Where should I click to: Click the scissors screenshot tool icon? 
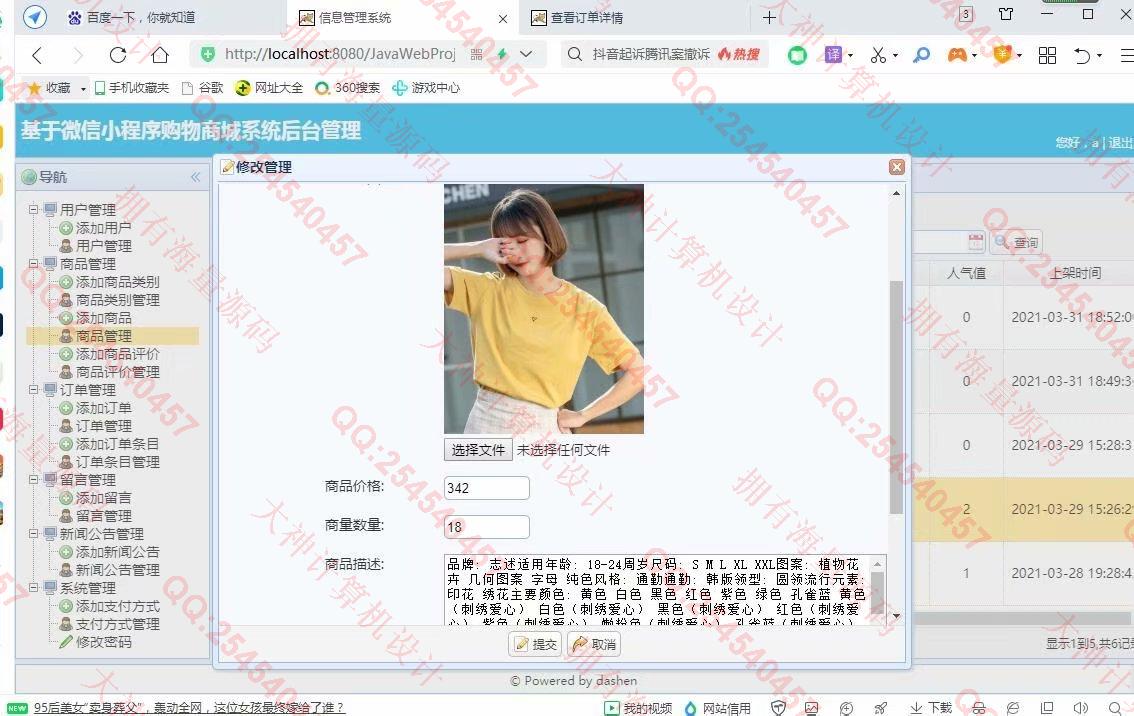[878, 55]
